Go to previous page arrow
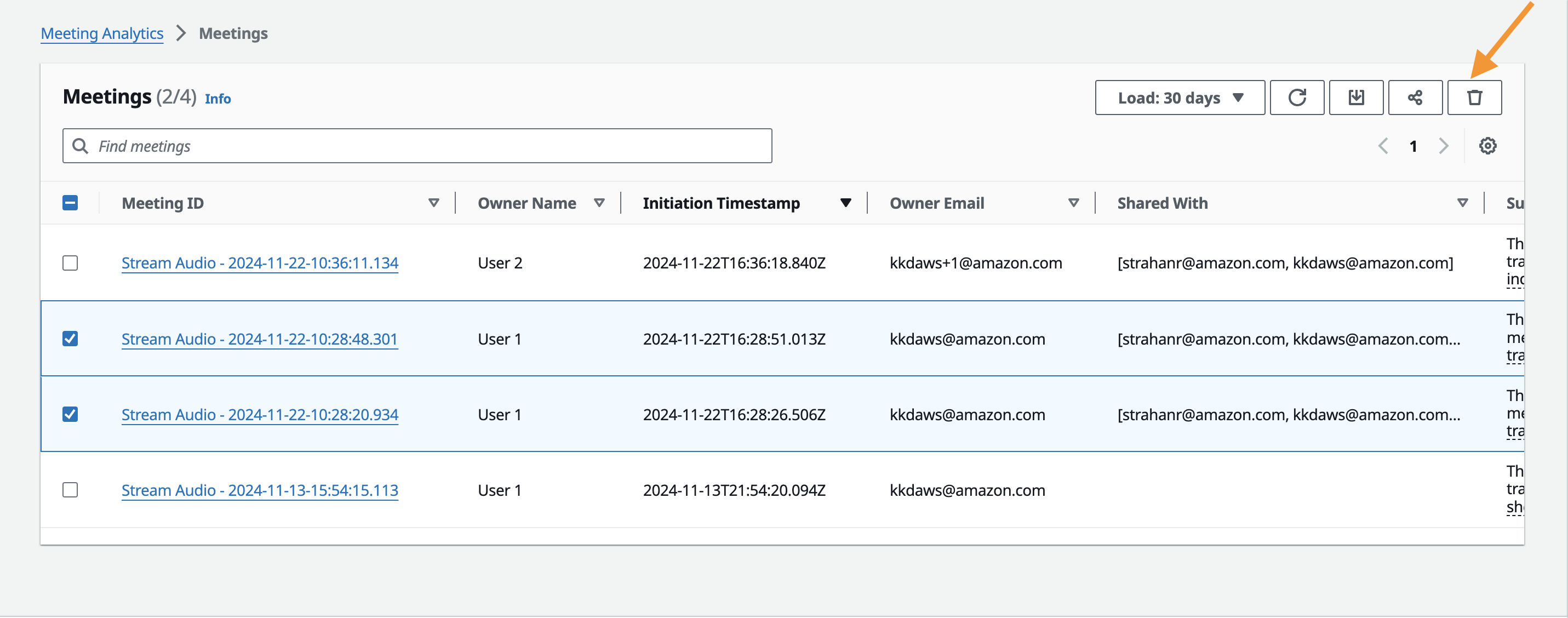1568x618 pixels. pos(1383,146)
